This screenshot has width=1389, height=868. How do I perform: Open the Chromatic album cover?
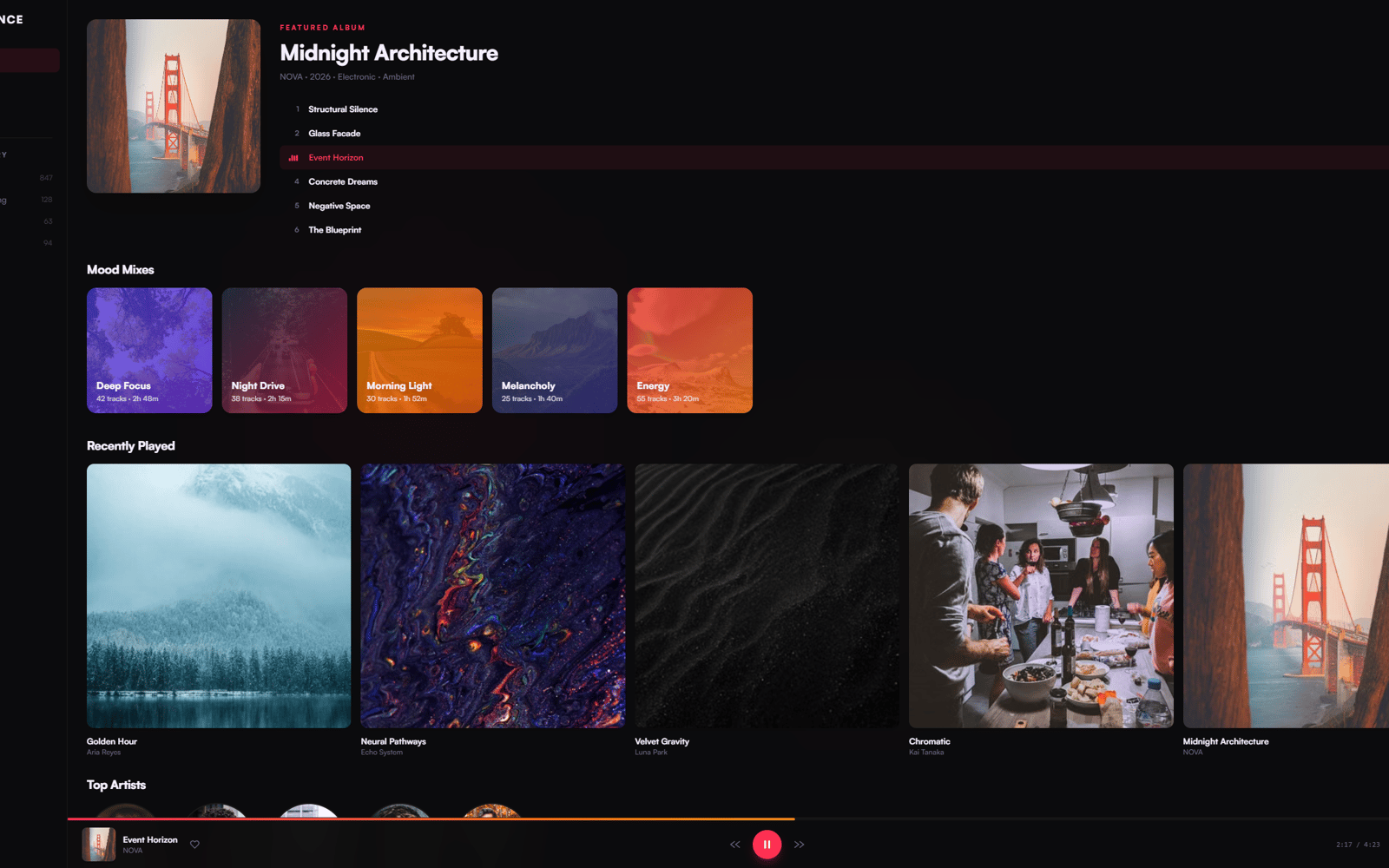(1041, 595)
